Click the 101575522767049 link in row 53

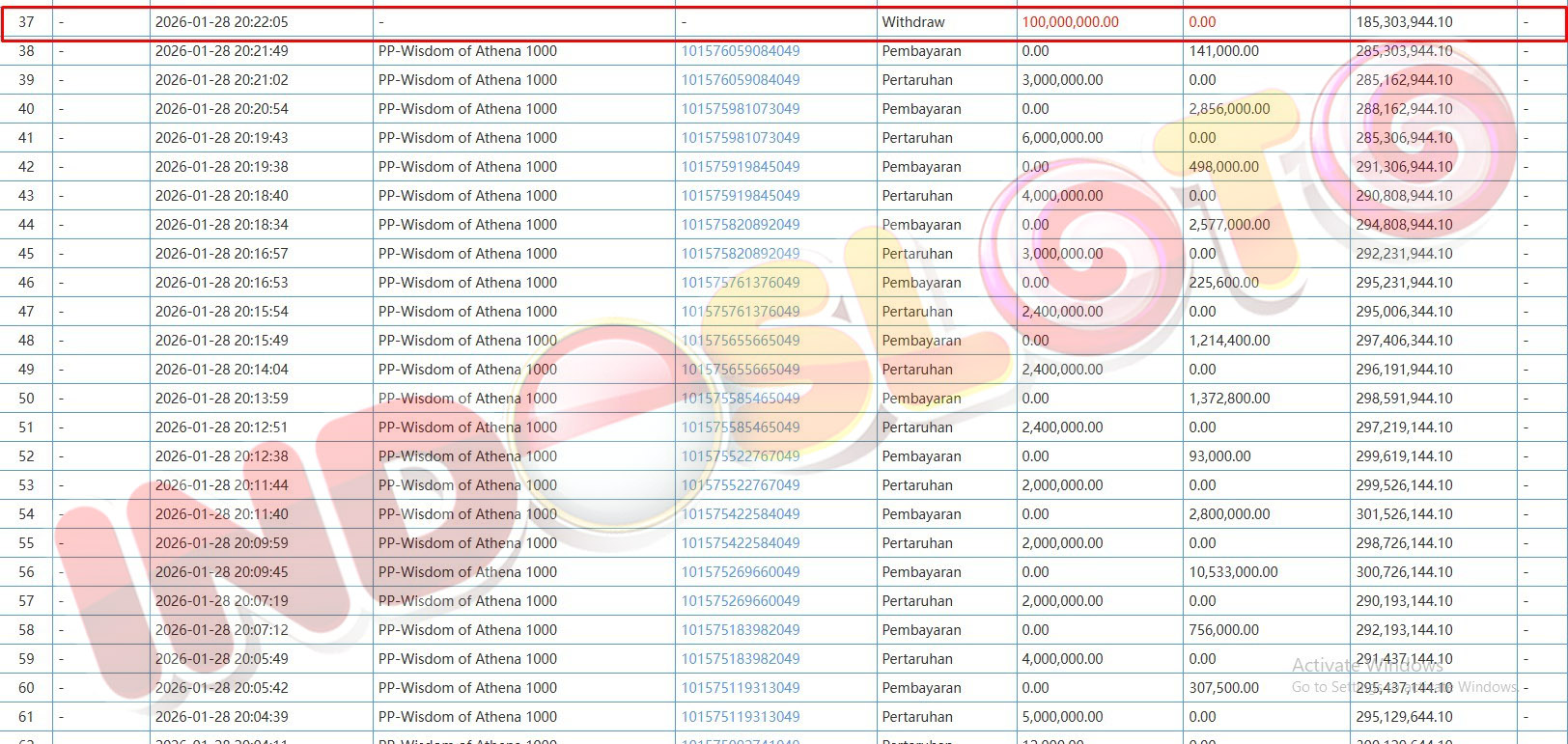[740, 485]
